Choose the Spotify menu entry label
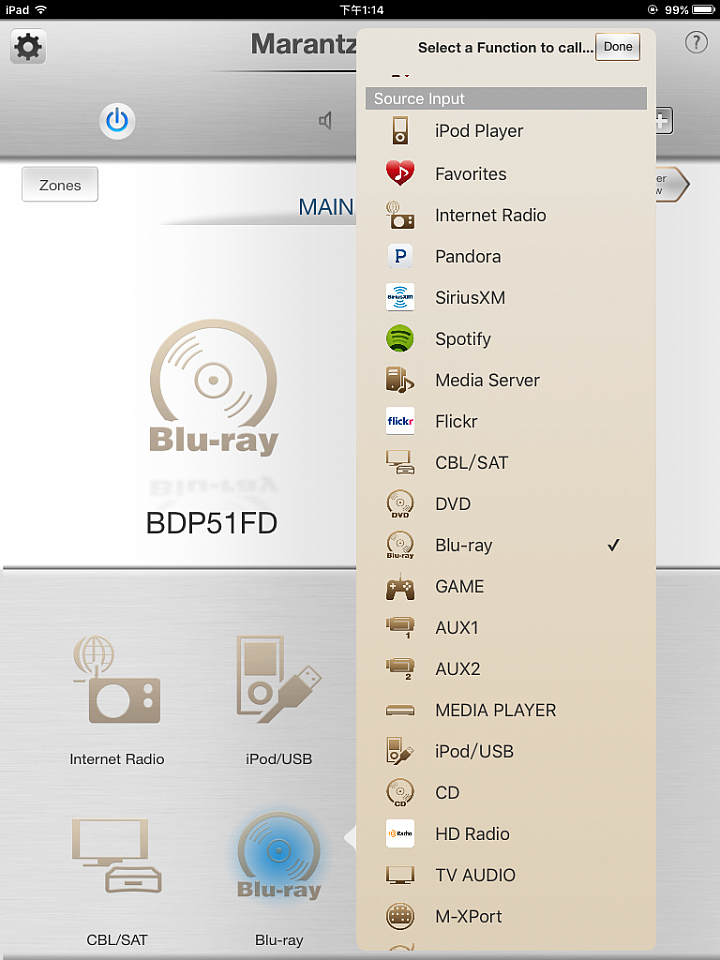 click(x=463, y=339)
